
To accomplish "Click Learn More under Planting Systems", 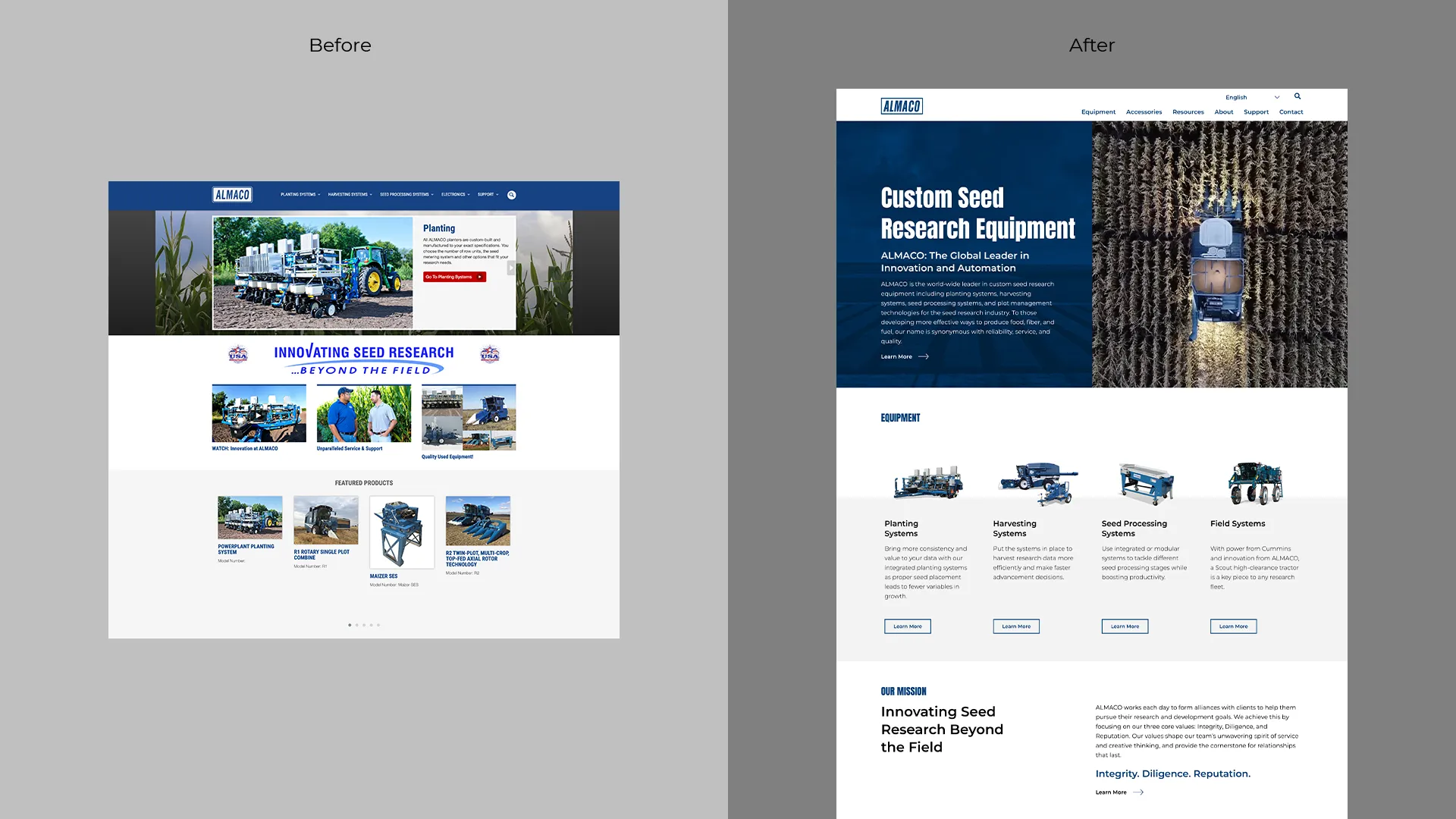I will [907, 626].
